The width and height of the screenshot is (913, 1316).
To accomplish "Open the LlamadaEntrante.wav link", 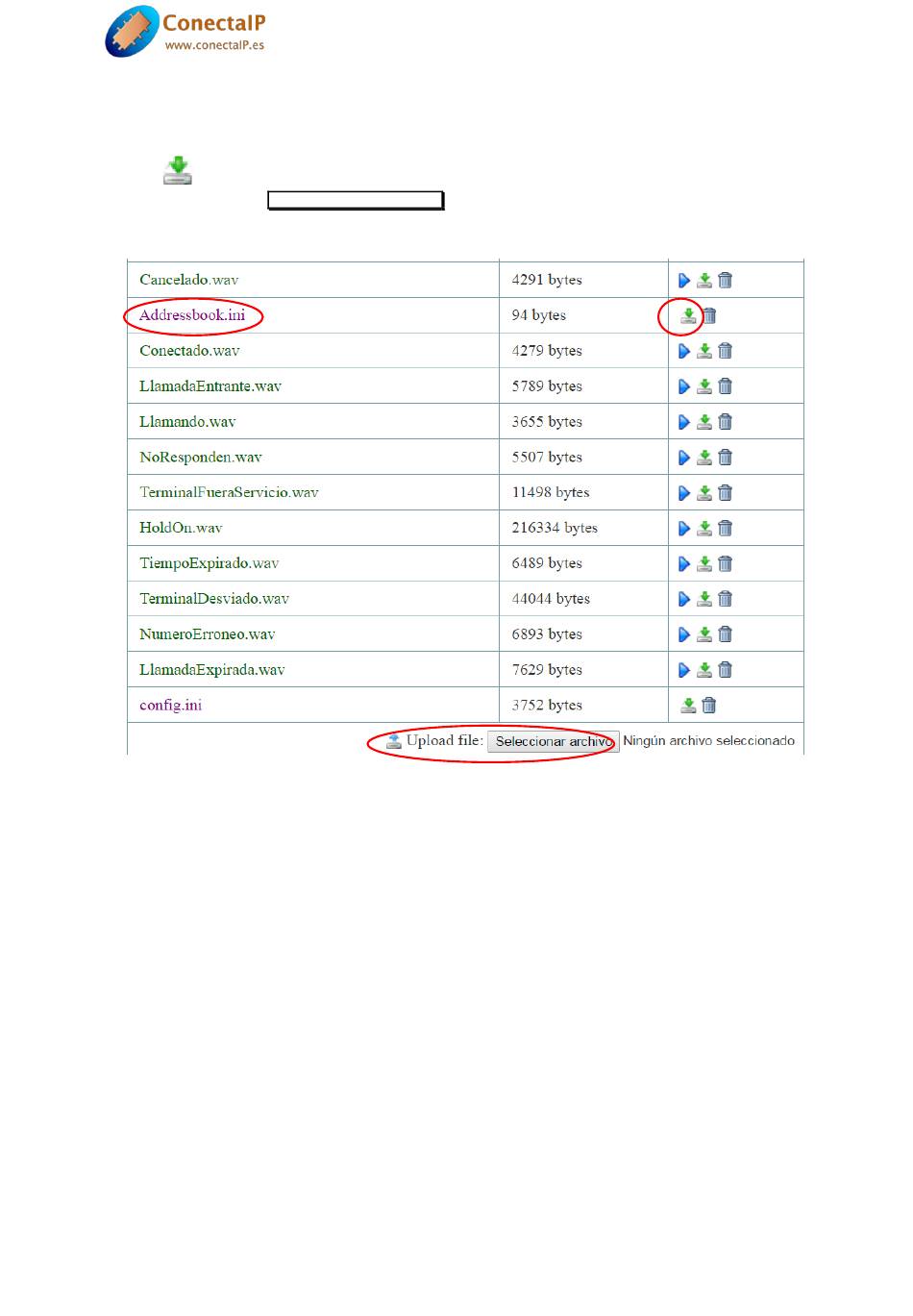I will tap(210, 386).
